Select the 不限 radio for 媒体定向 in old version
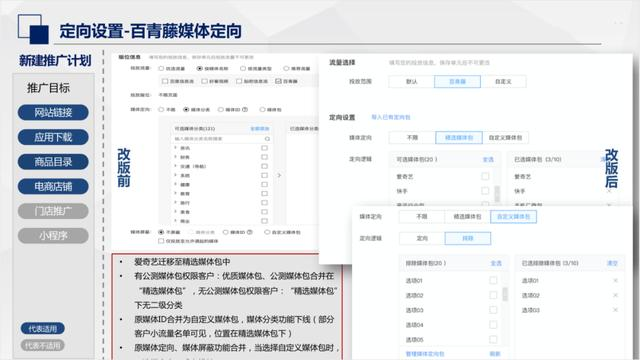The height and width of the screenshot is (360, 640). [x=161, y=109]
